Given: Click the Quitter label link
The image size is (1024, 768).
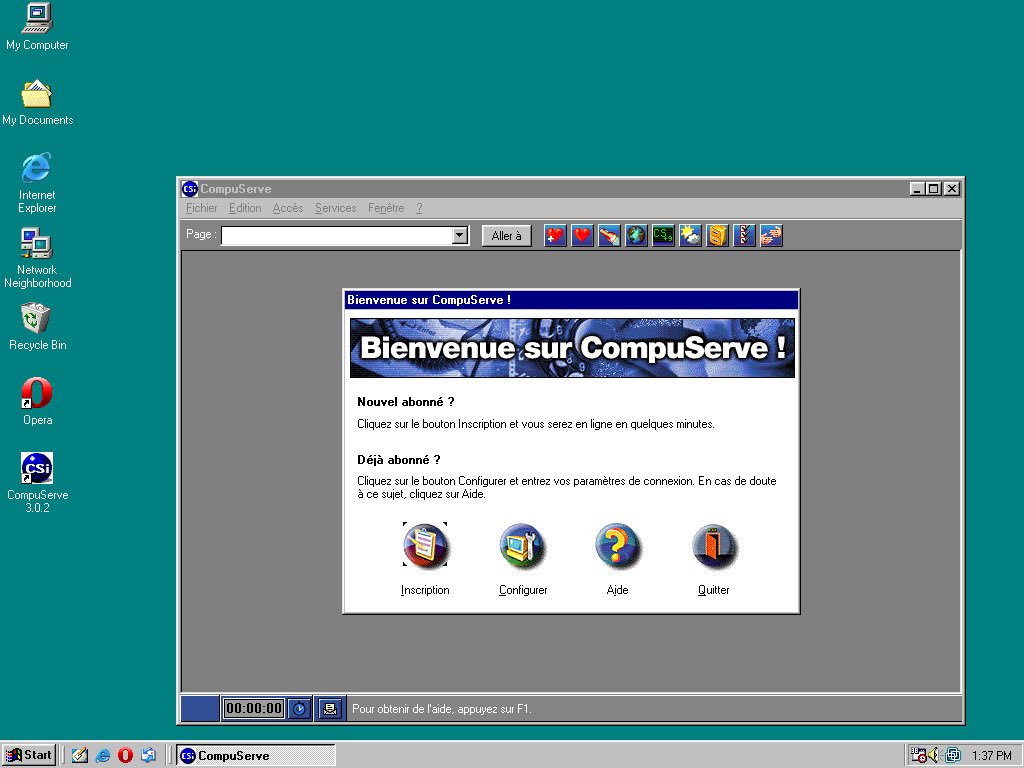Looking at the screenshot, I should click(x=714, y=590).
